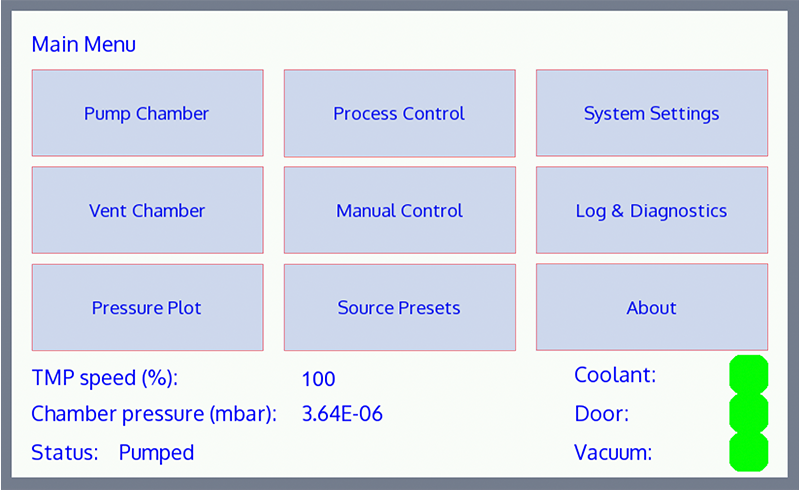Click the TMP speed value 100

[x=318, y=379]
